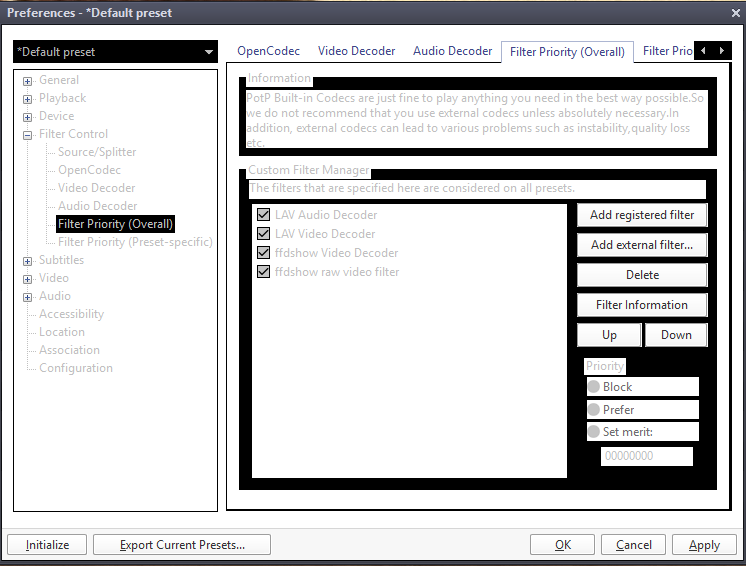Move filter Up in the list
The width and height of the screenshot is (746, 566).
pyautogui.click(x=609, y=335)
